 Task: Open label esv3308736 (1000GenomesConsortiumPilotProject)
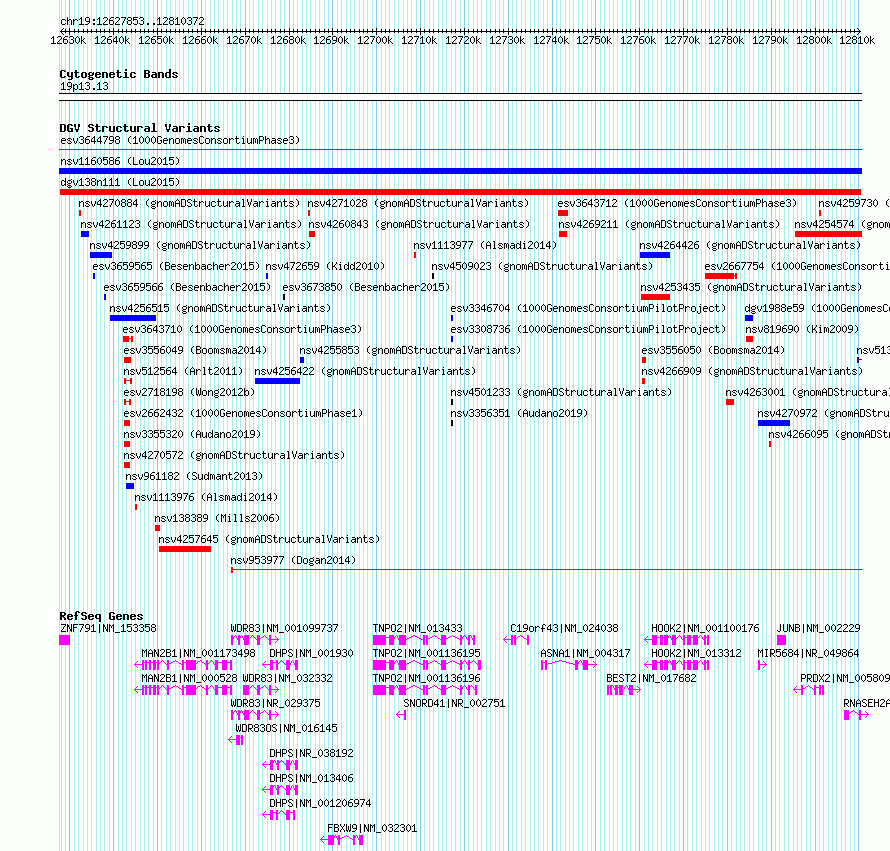click(x=588, y=329)
